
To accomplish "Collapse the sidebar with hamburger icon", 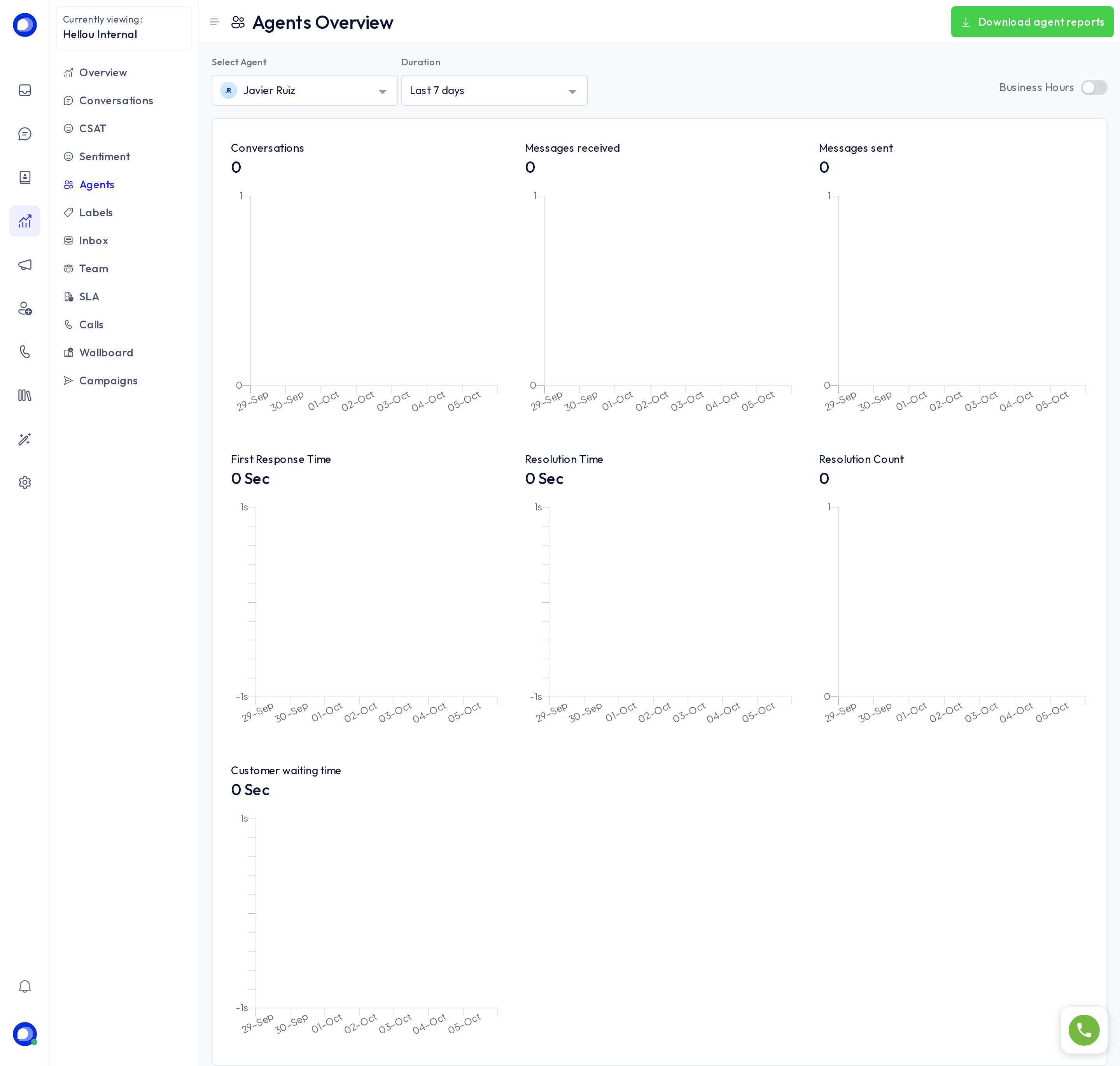I will click(214, 22).
